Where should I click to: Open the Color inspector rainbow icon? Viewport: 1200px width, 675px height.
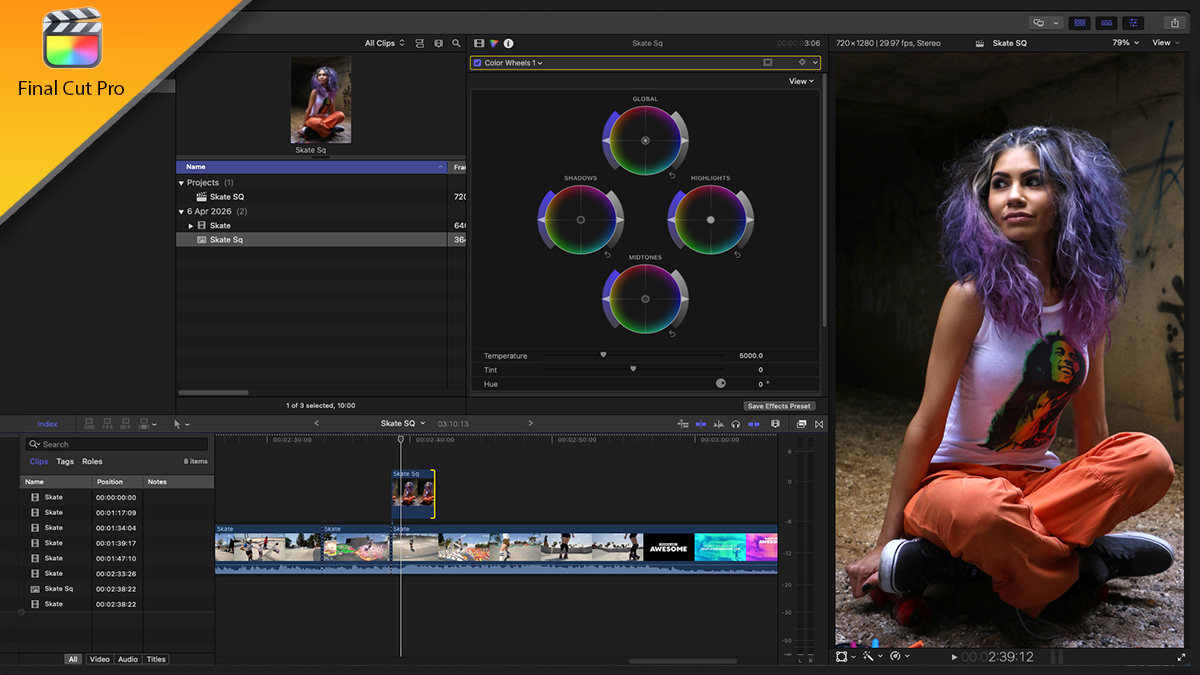click(494, 43)
